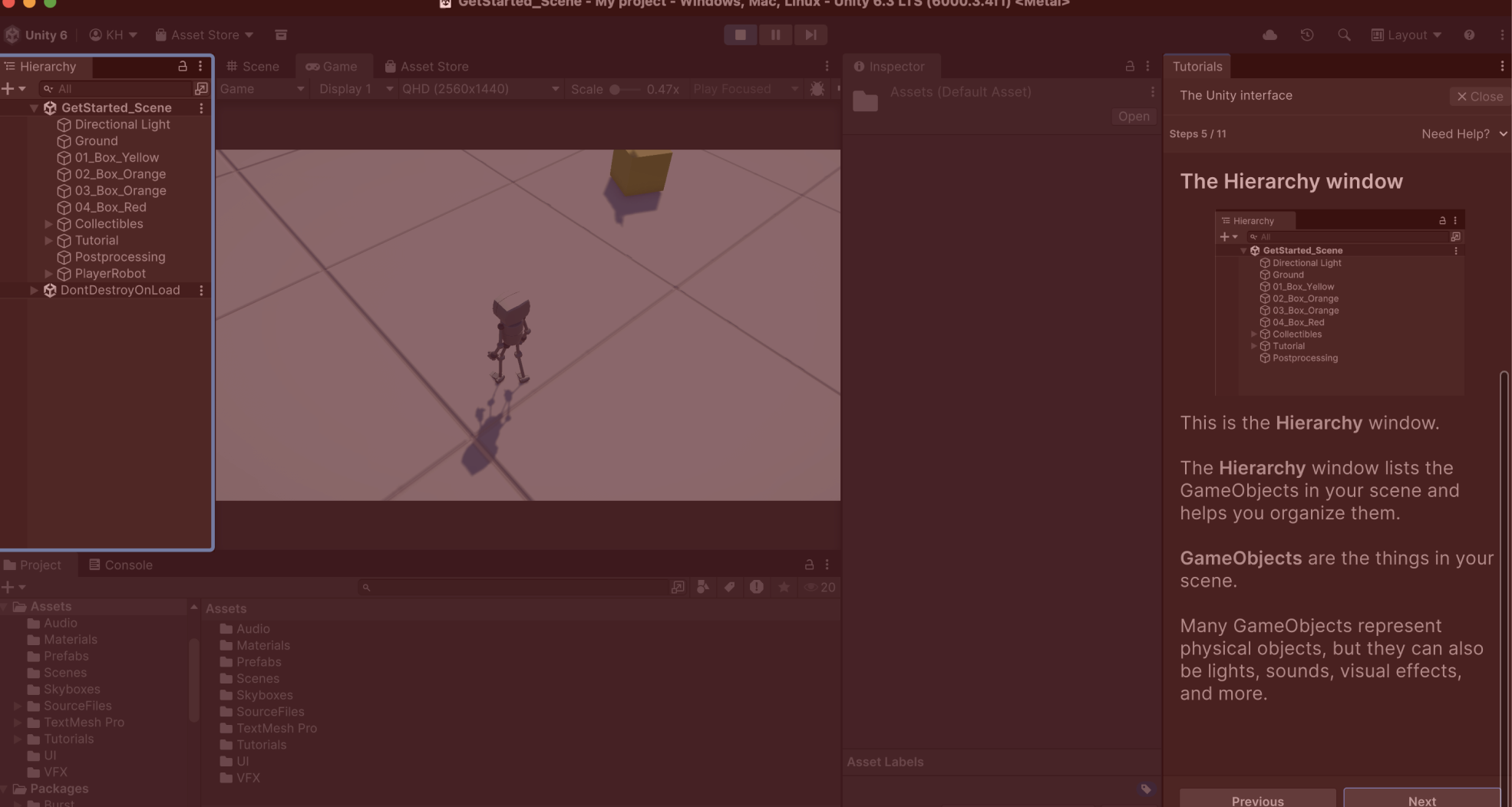Stop Play Mode with the stop button
This screenshot has width=1512, height=807.
(x=740, y=35)
